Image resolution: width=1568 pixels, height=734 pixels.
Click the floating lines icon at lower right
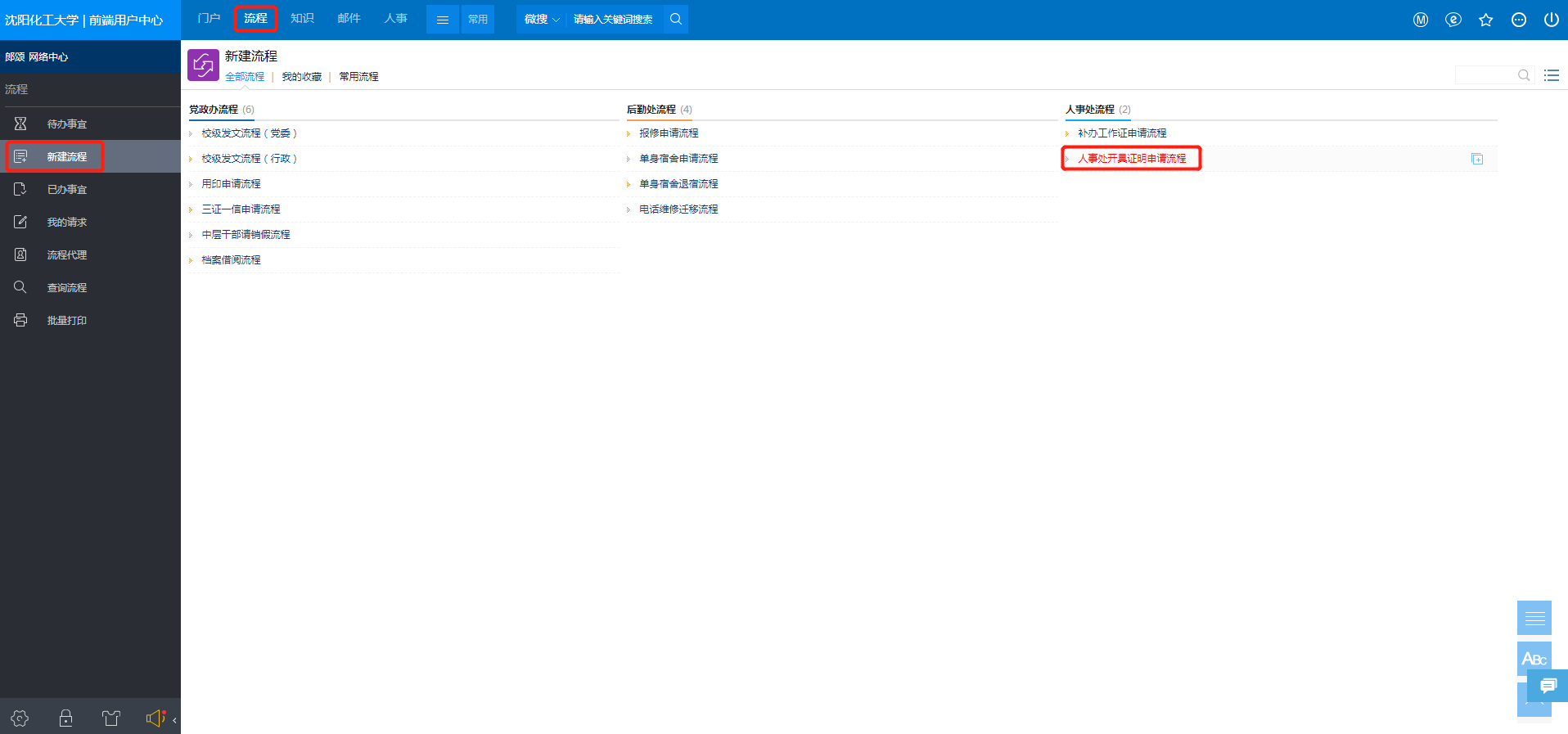coord(1534,618)
